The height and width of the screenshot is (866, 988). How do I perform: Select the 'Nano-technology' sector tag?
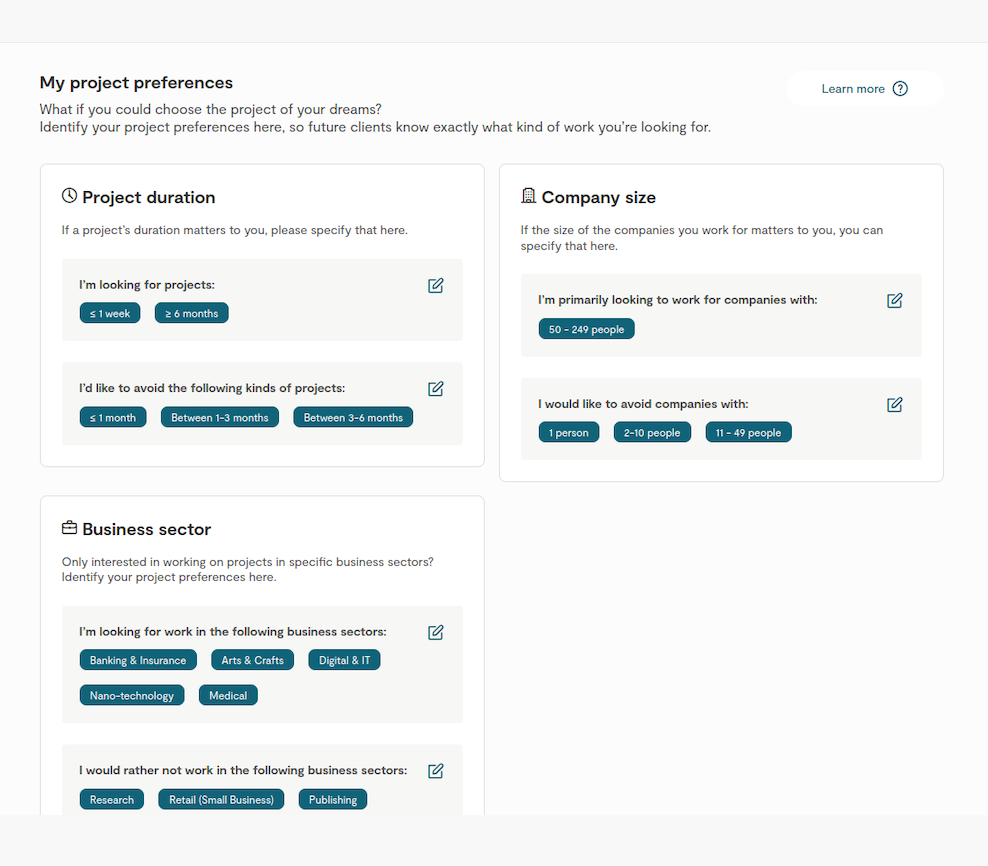(132, 695)
